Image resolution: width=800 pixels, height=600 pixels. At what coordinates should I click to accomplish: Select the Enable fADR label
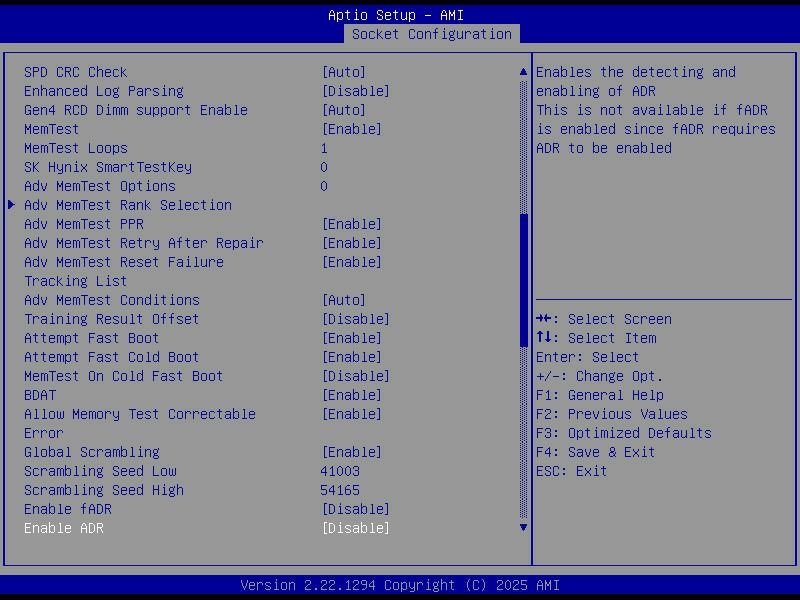[x=67, y=509]
